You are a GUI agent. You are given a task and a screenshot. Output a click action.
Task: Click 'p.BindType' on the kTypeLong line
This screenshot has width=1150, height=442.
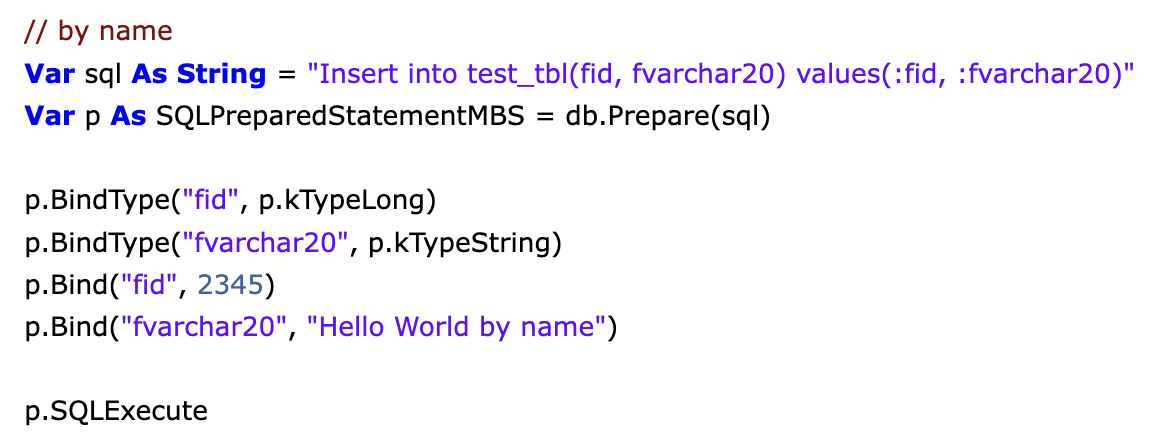tap(98, 201)
